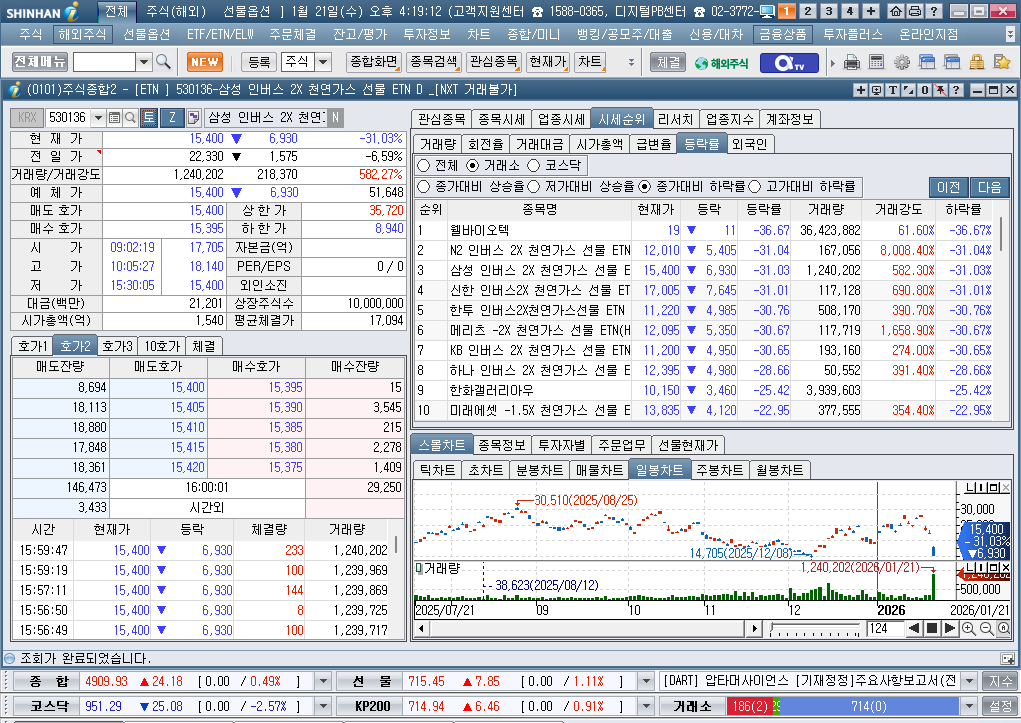The width and height of the screenshot is (1021, 723).
Task: Open the 10호가 tab
Action: (x=161, y=347)
